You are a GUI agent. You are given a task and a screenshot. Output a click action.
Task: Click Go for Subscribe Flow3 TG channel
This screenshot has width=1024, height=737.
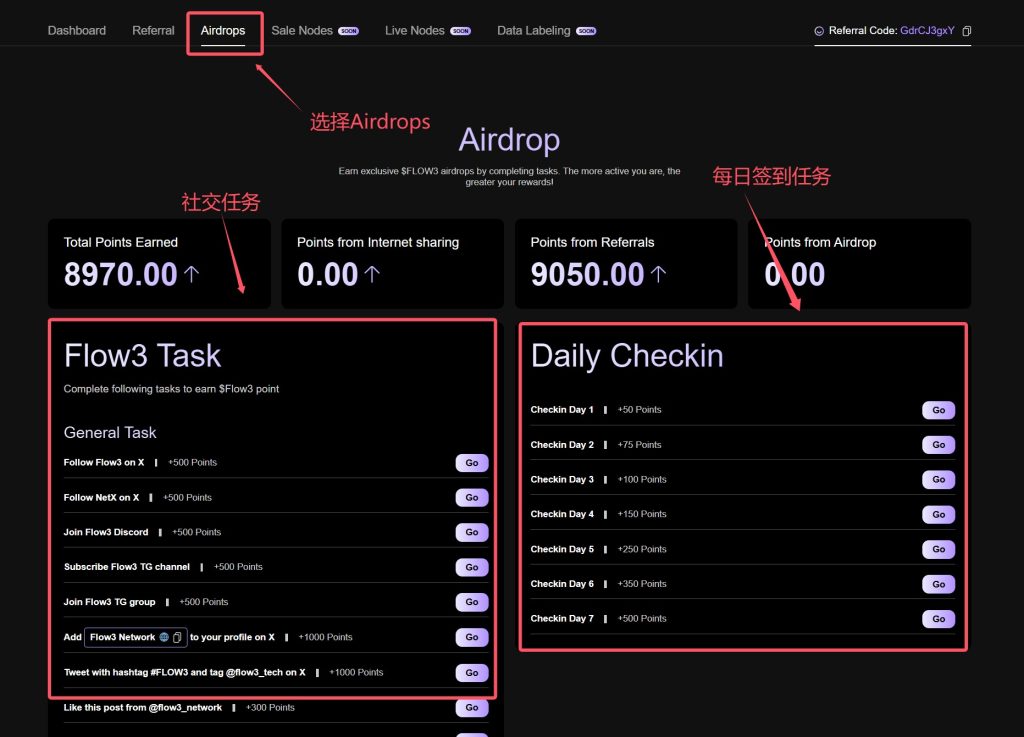tap(472, 567)
